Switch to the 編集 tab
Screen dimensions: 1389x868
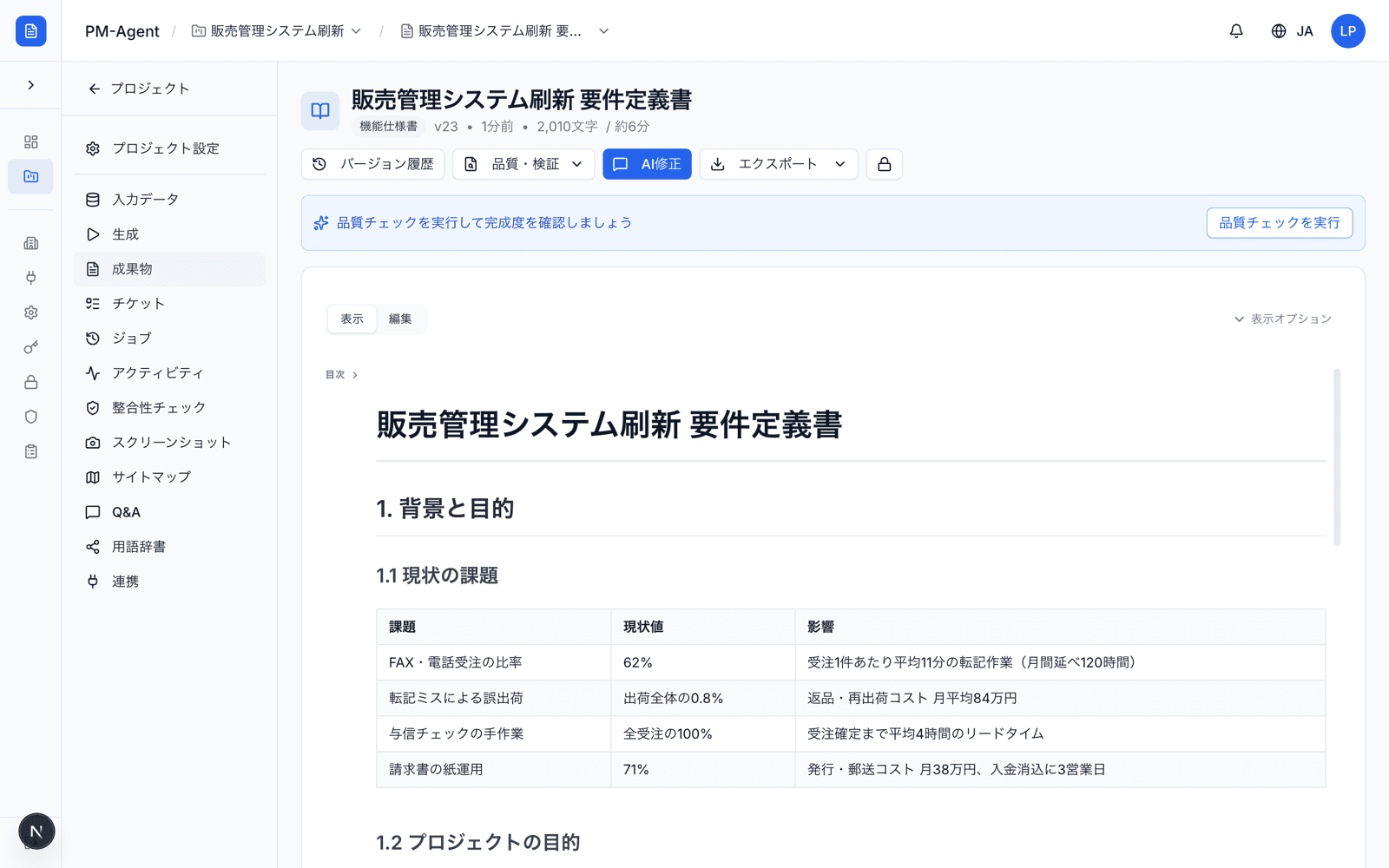click(400, 319)
